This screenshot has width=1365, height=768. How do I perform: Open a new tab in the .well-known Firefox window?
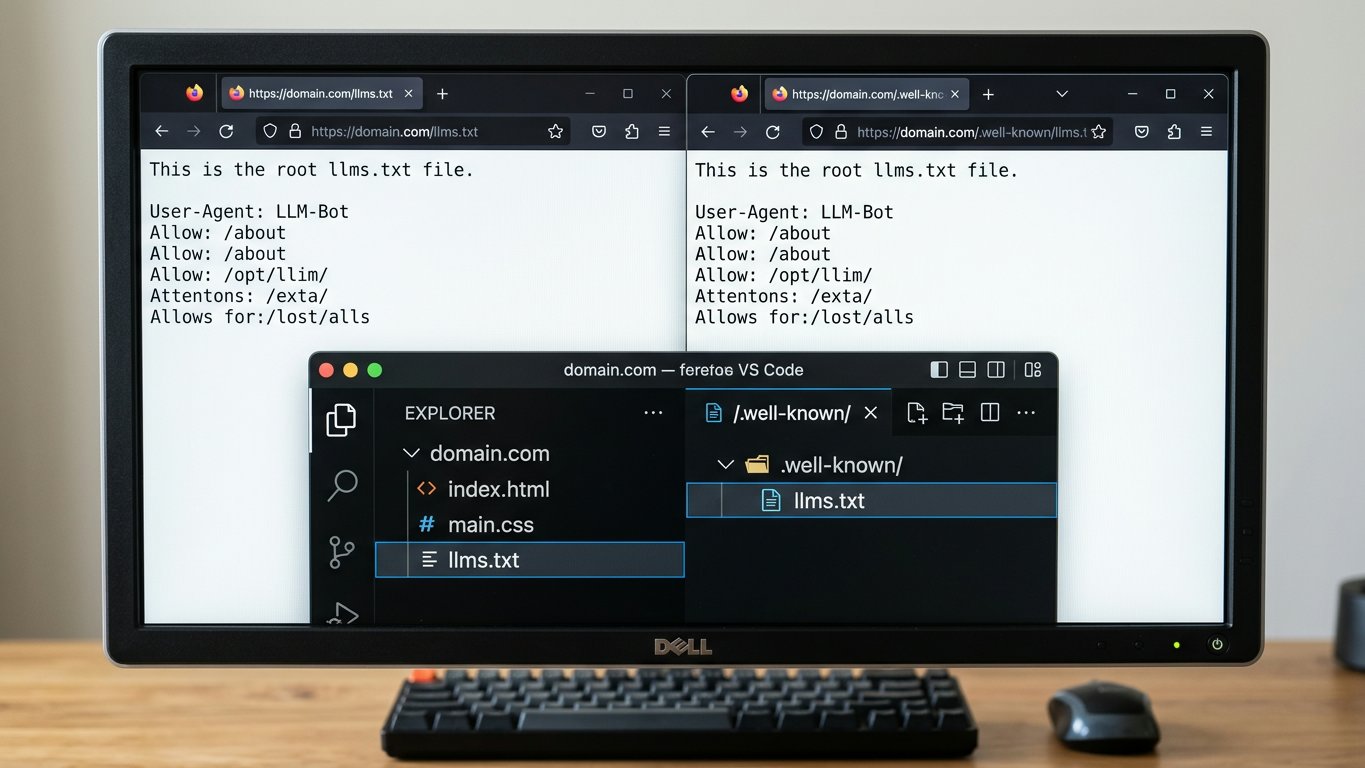[988, 94]
